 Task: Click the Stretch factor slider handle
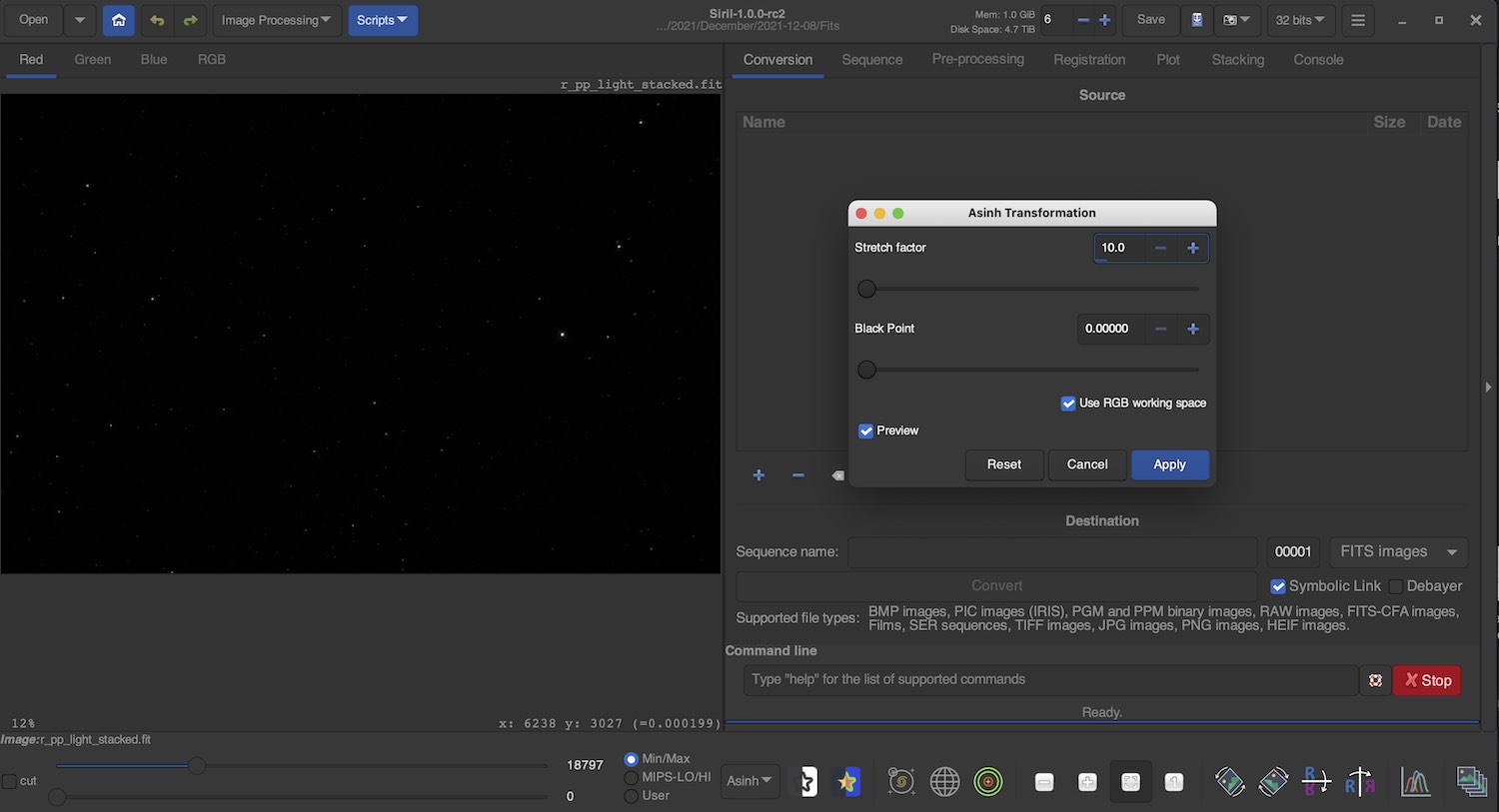click(x=866, y=289)
